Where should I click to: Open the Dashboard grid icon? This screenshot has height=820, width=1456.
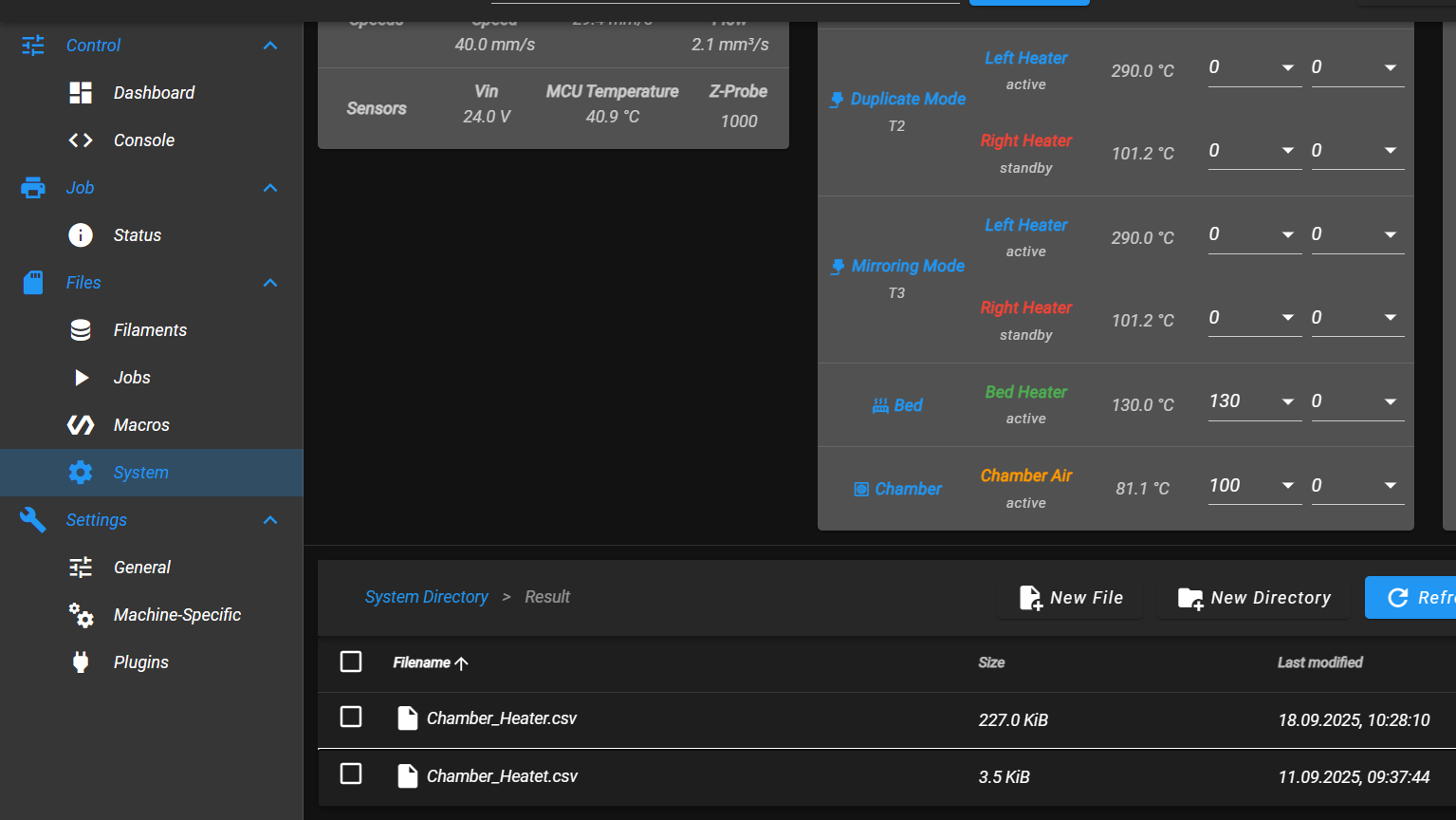pos(81,92)
